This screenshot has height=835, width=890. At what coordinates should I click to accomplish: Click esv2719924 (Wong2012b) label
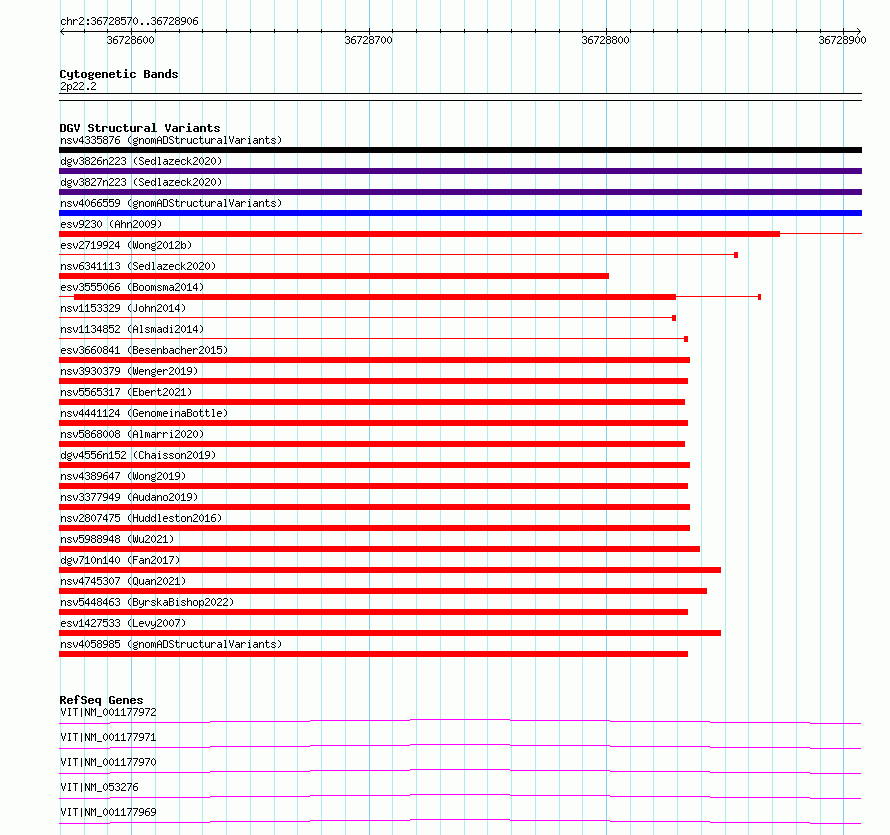coord(126,245)
